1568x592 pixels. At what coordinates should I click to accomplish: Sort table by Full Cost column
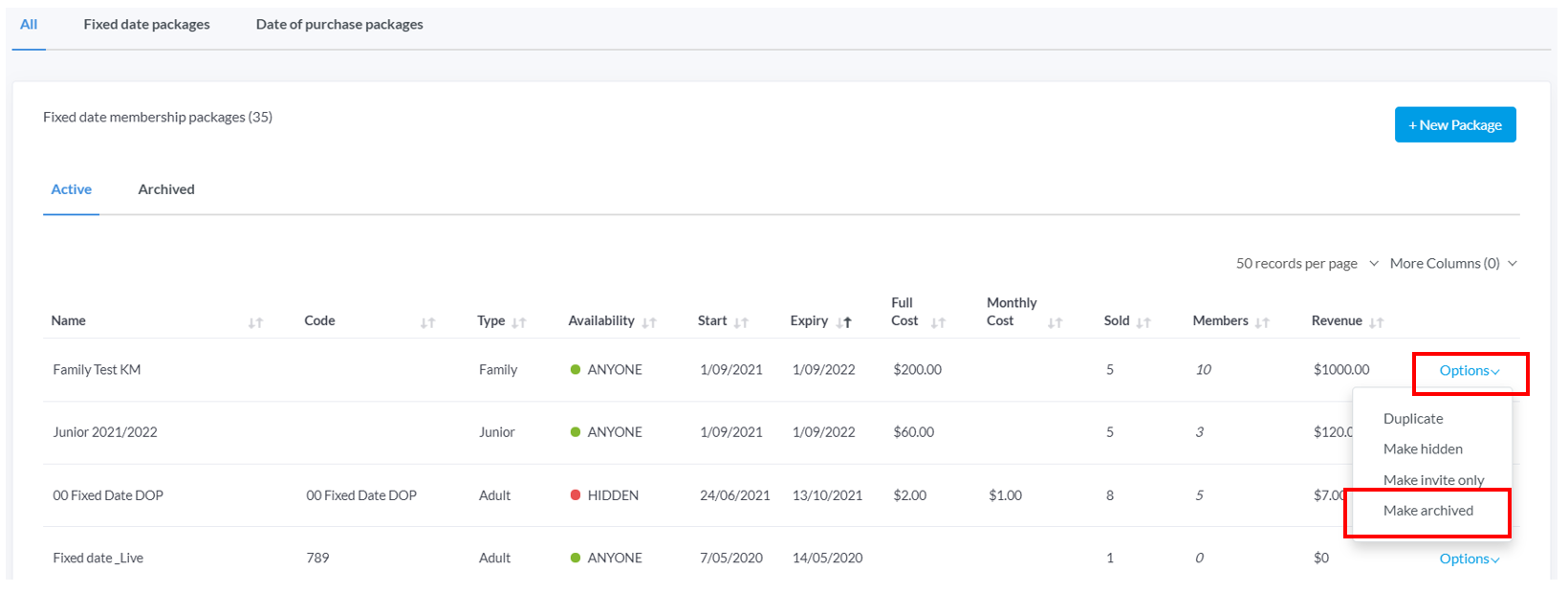(938, 323)
